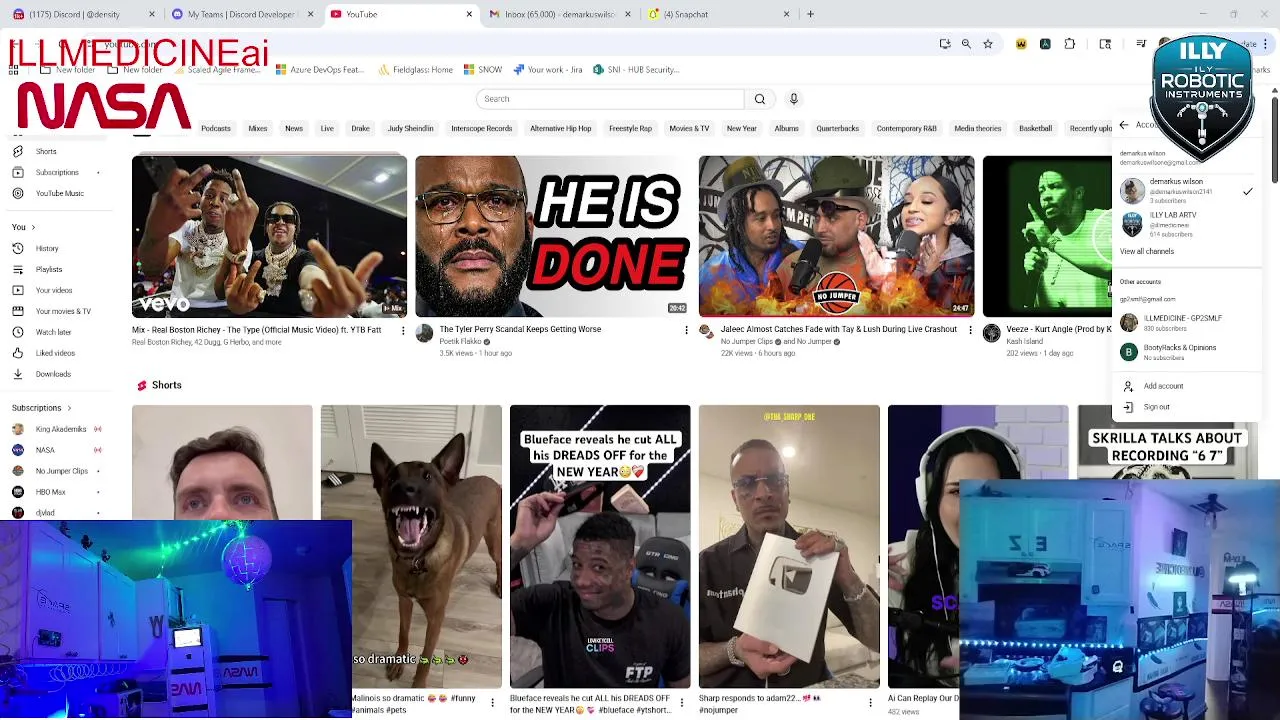Switch to BootyRacks & Opinions account

click(1186, 352)
